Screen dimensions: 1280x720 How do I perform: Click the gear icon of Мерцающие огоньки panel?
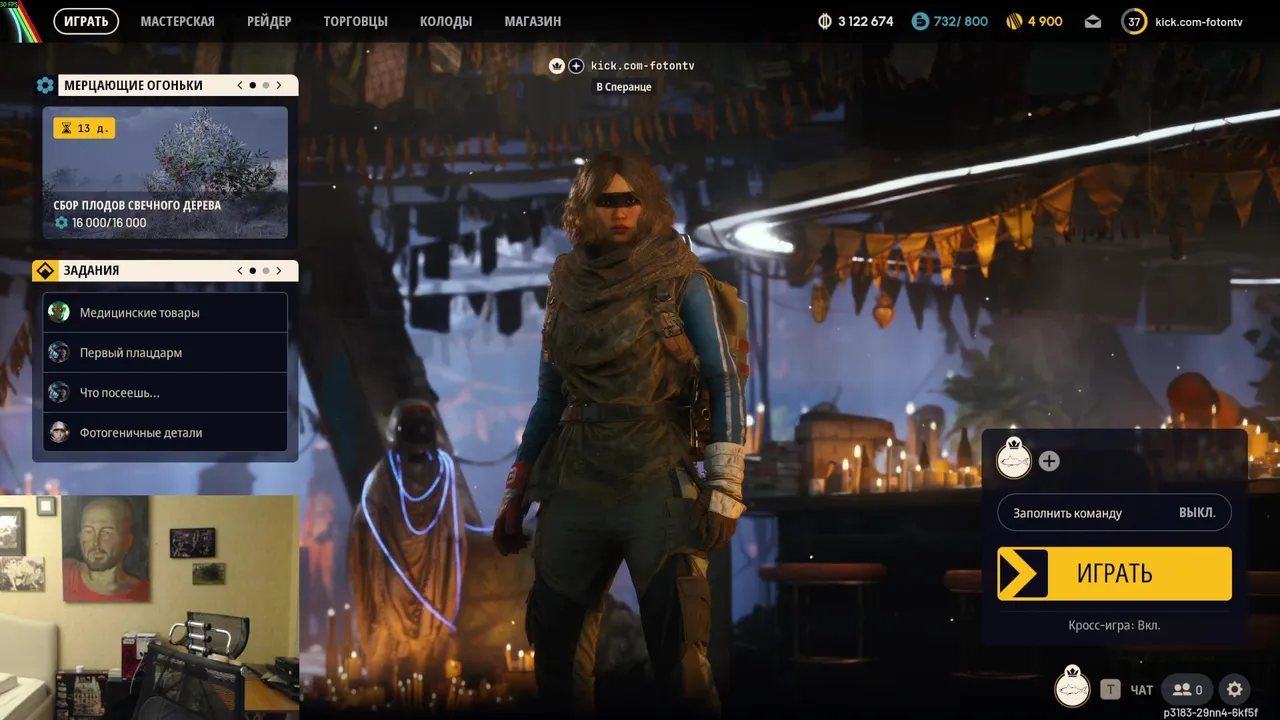(x=45, y=86)
